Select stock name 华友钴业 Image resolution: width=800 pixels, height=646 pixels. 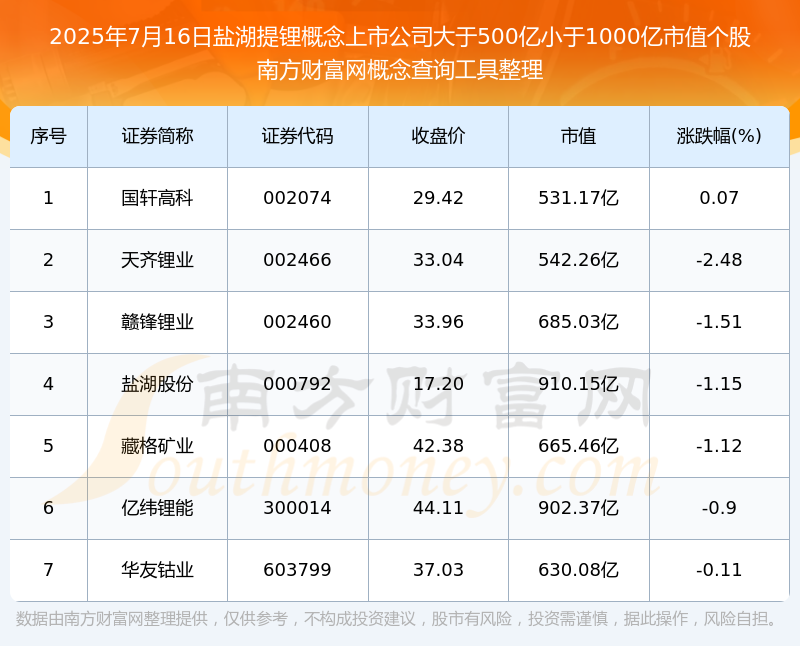[x=157, y=569]
